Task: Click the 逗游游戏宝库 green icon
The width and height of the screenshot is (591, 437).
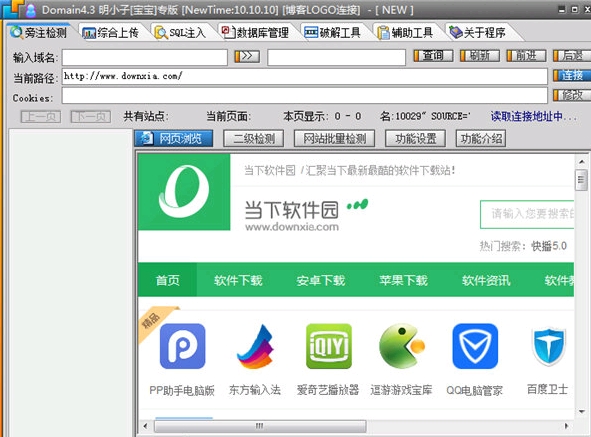Action: [402, 346]
